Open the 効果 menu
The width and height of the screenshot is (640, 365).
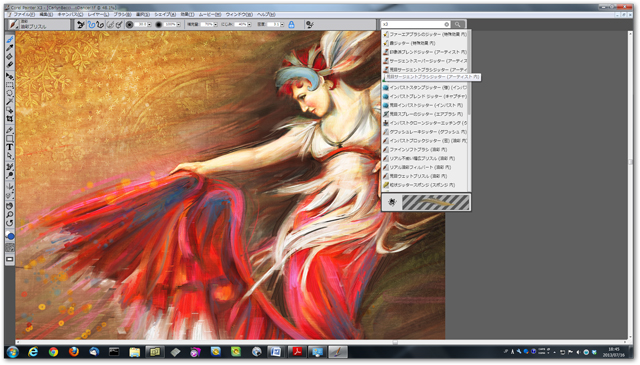pyautogui.click(x=187, y=14)
